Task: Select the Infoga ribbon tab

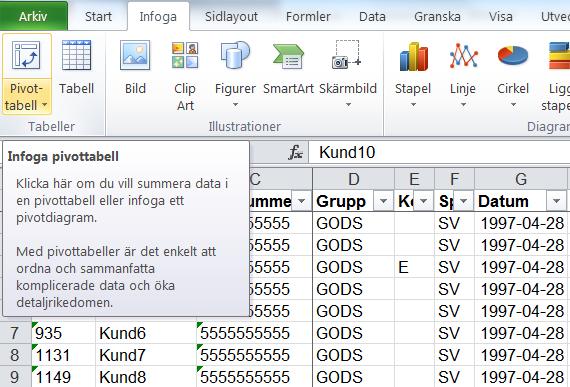Action: [x=158, y=16]
